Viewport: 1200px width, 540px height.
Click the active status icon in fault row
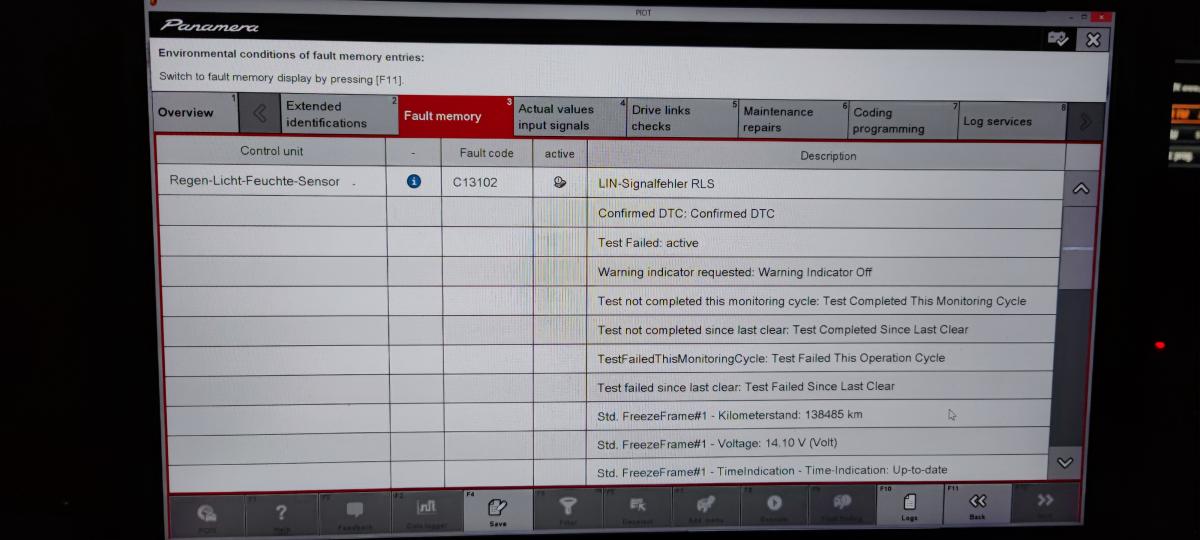(x=559, y=182)
